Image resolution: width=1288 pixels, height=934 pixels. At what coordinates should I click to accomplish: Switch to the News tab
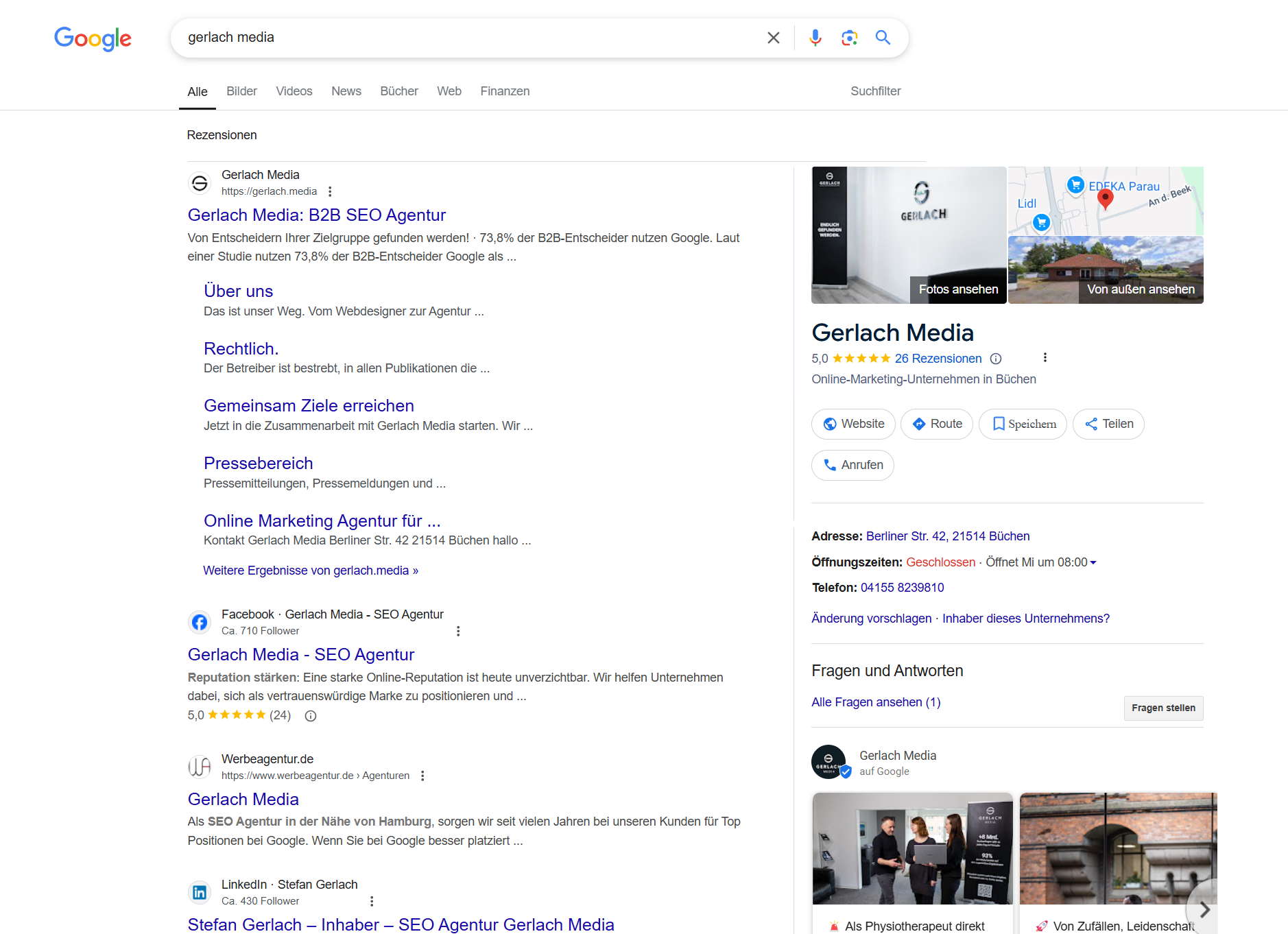tap(346, 91)
